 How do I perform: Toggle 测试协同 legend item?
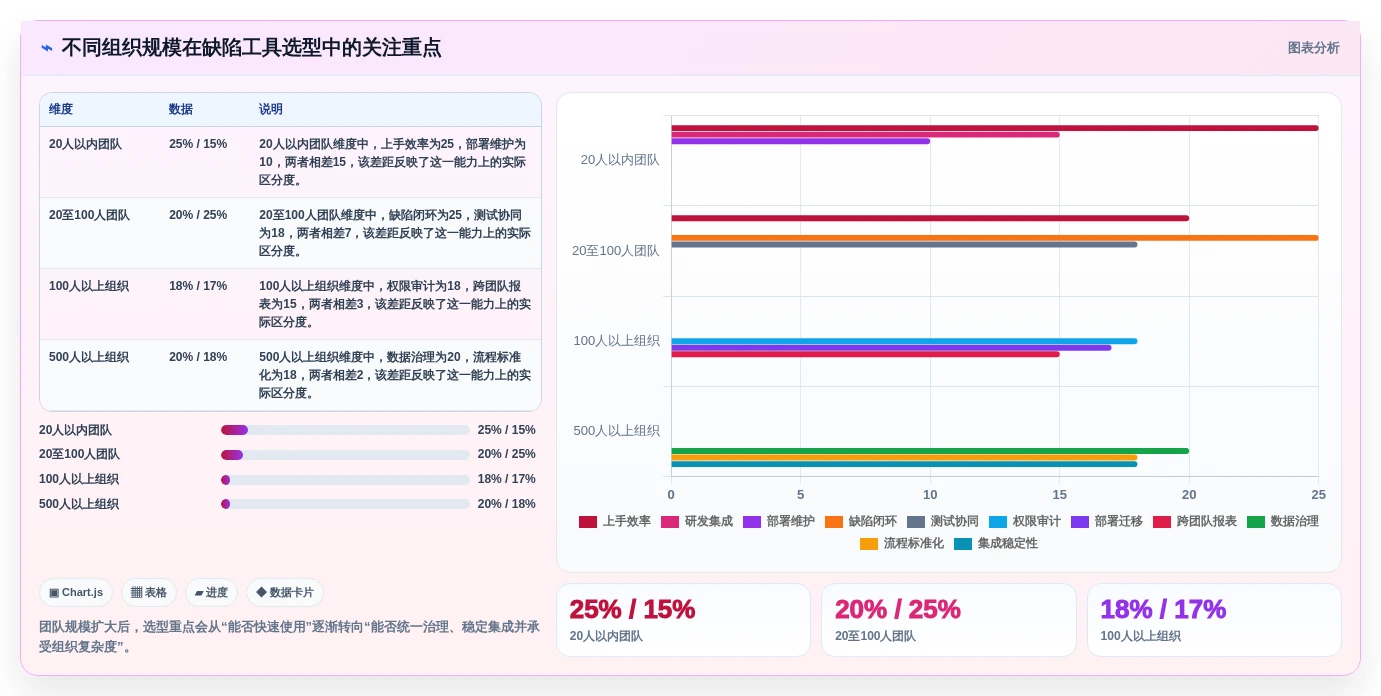[943, 522]
